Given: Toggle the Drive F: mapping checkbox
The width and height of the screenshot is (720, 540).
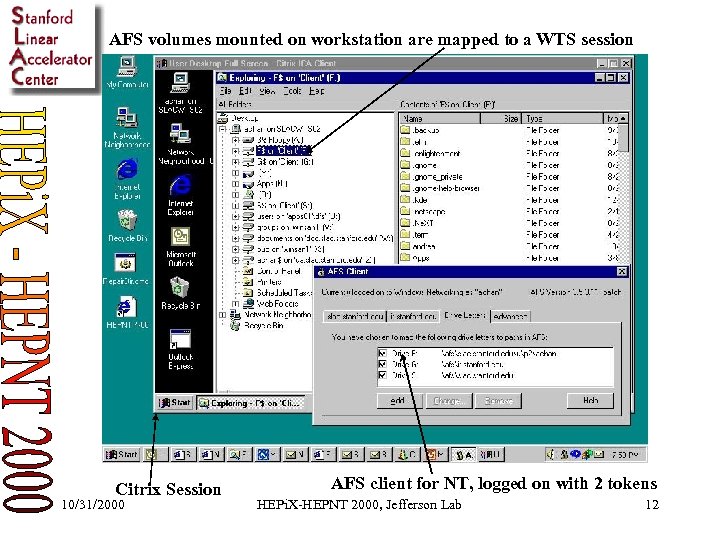Looking at the screenshot, I should (x=382, y=353).
